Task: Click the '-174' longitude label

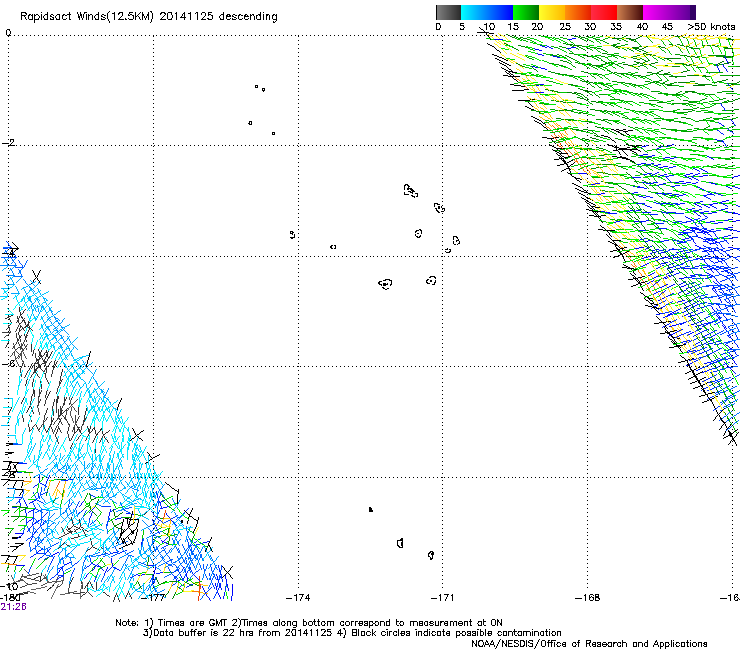Action: coord(298,598)
